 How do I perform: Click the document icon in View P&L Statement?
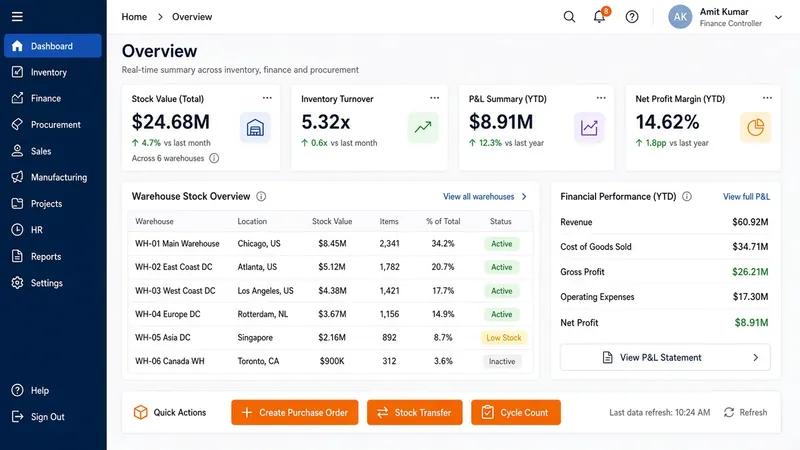tap(607, 358)
